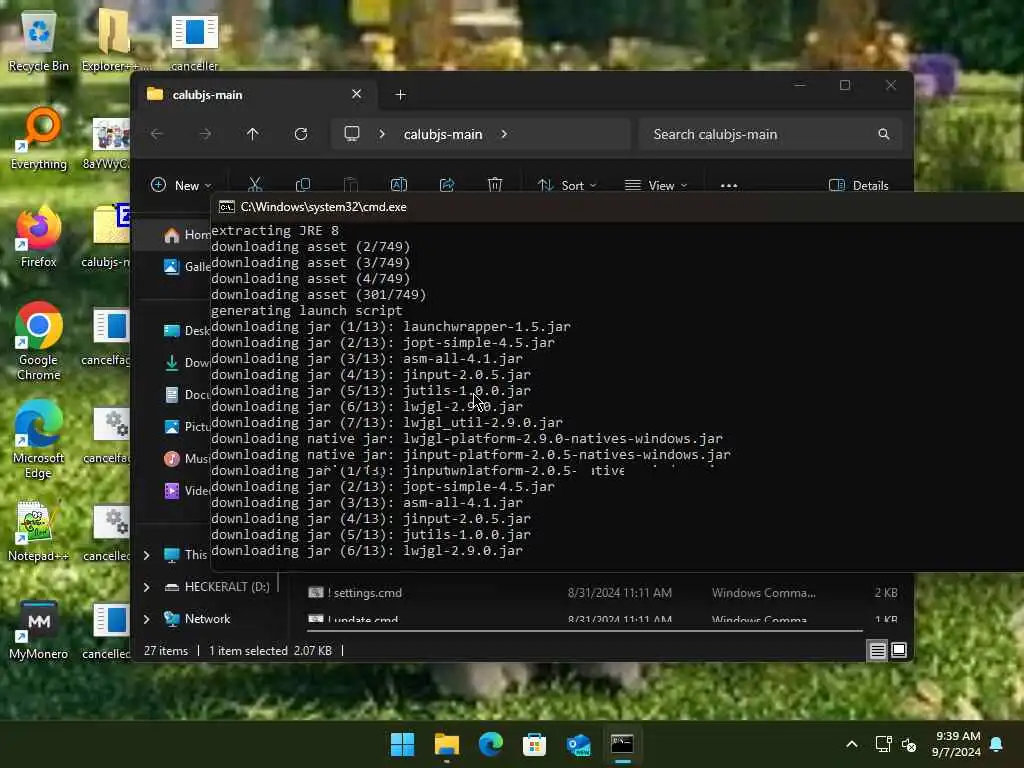This screenshot has width=1024, height=768.
Task: Expand the chevron before calubjs-main in address bar
Action: pyautogui.click(x=382, y=134)
